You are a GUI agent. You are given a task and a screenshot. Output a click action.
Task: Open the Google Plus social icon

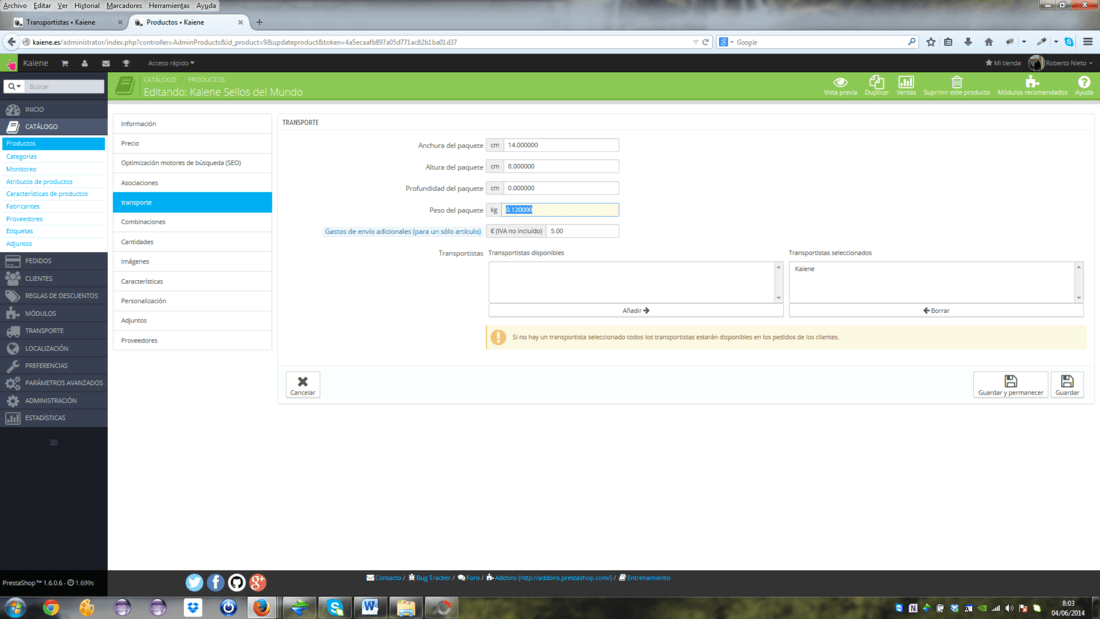[257, 582]
